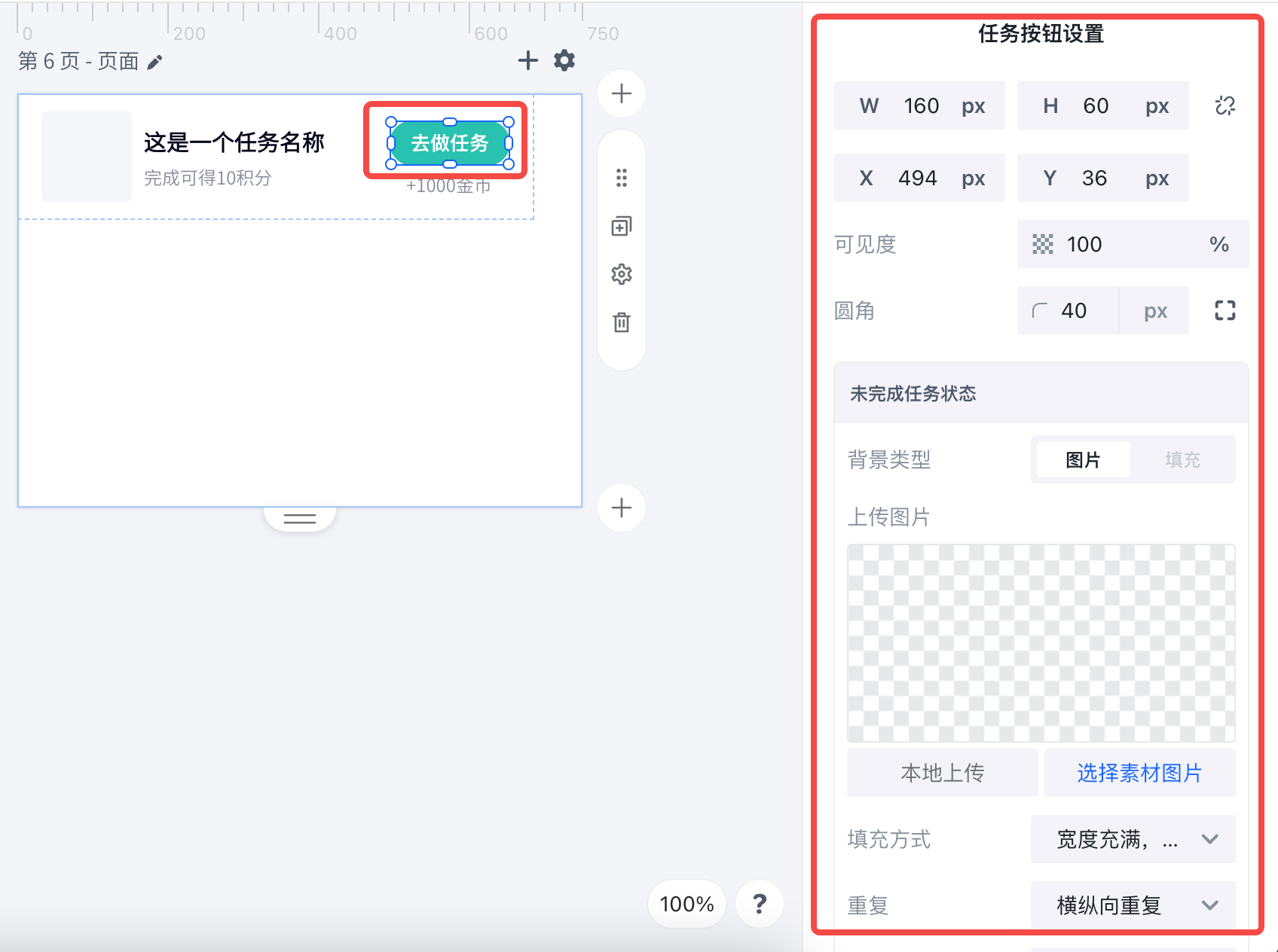Image resolution: width=1278 pixels, height=952 pixels.
Task: Open the 填充方式 dropdown
Action: pos(1133,839)
